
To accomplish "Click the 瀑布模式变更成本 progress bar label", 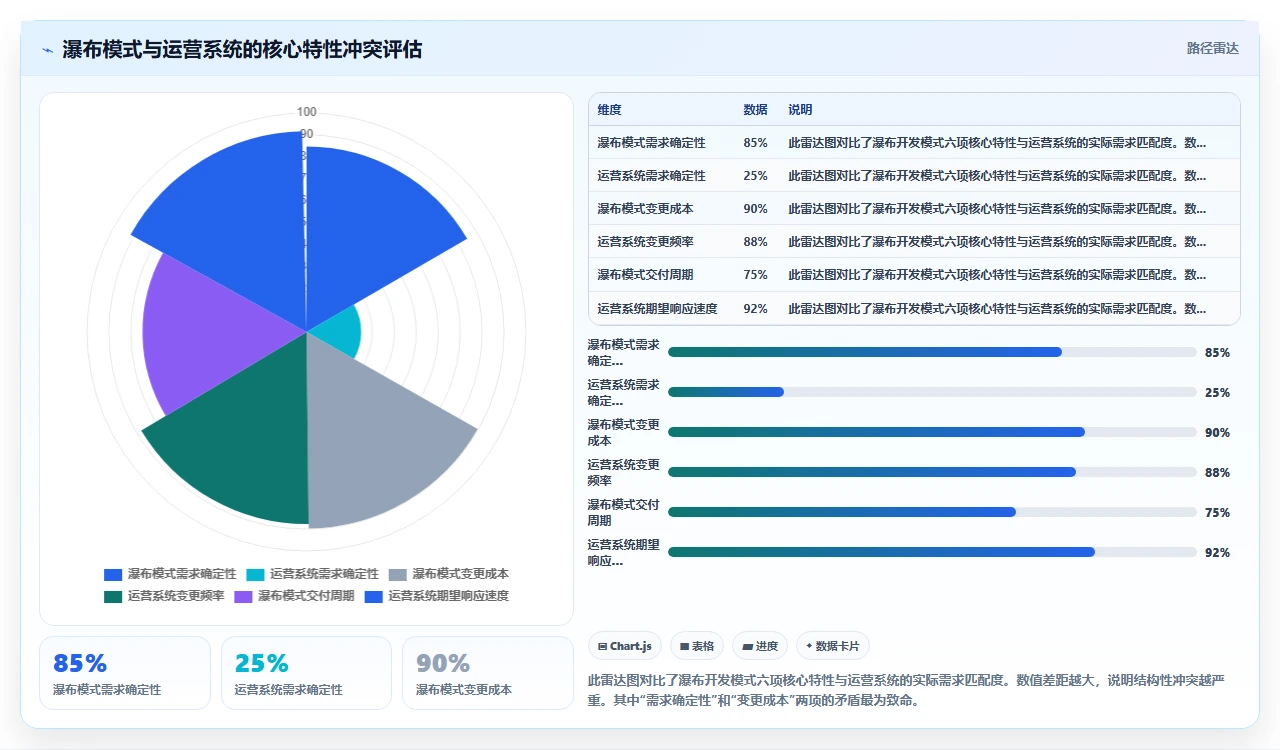I will point(623,432).
